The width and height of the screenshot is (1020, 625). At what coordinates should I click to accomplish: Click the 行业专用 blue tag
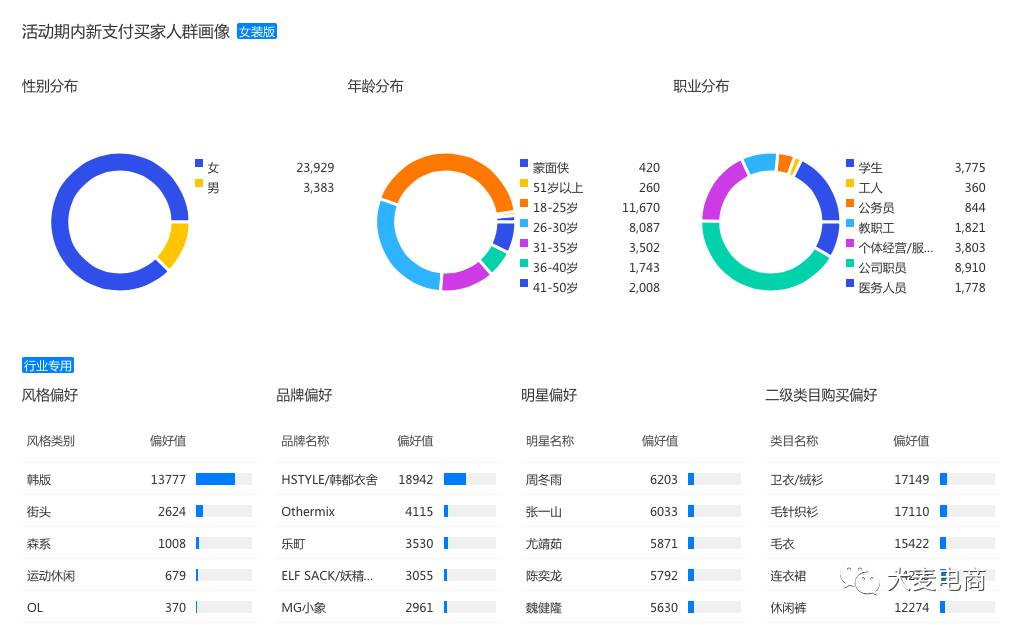tap(47, 366)
